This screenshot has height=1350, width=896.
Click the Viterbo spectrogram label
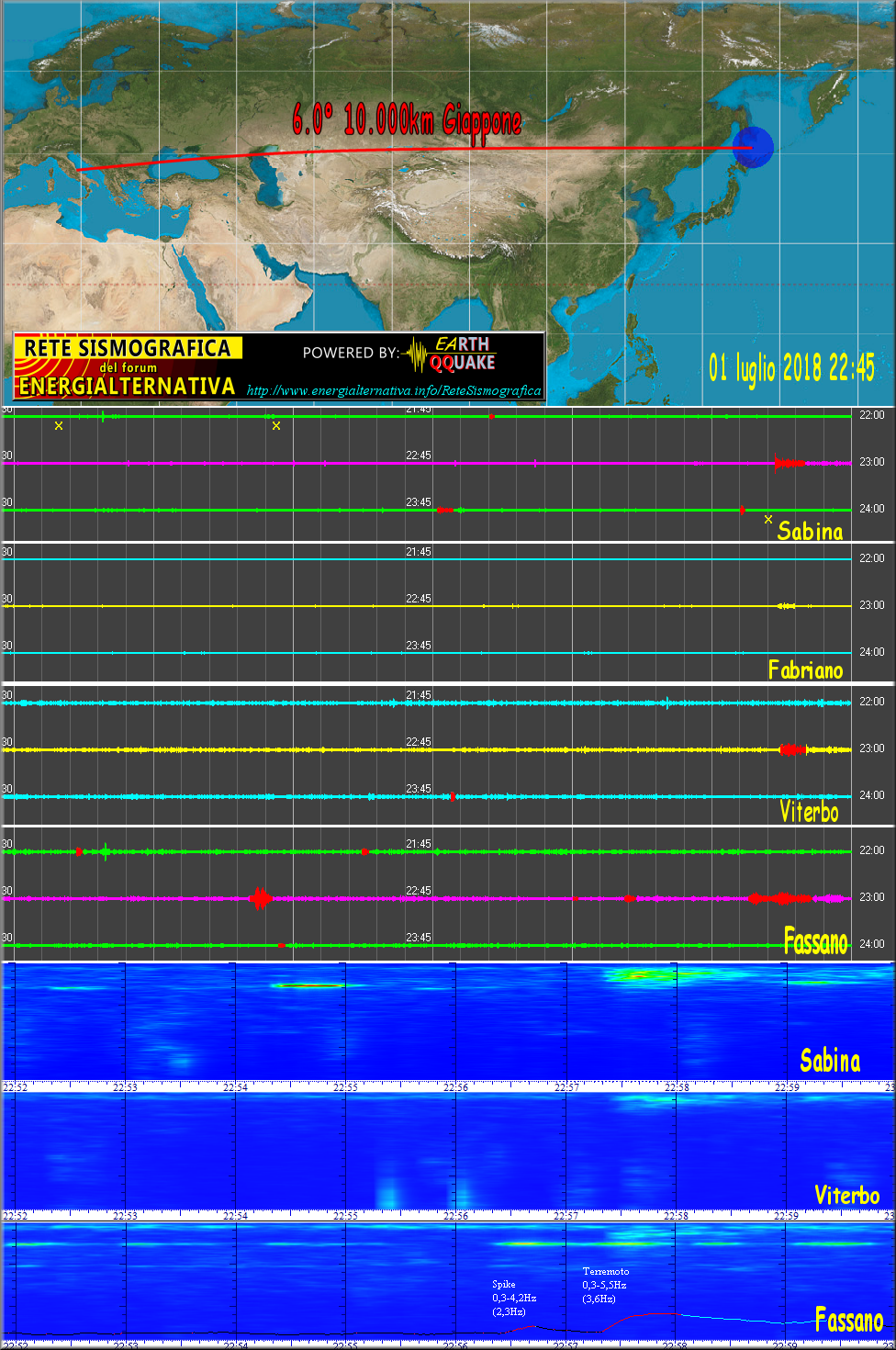846,1195
